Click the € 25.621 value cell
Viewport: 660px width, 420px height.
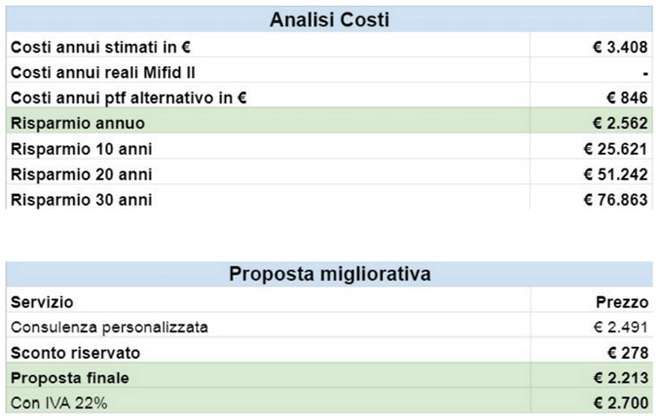point(617,149)
